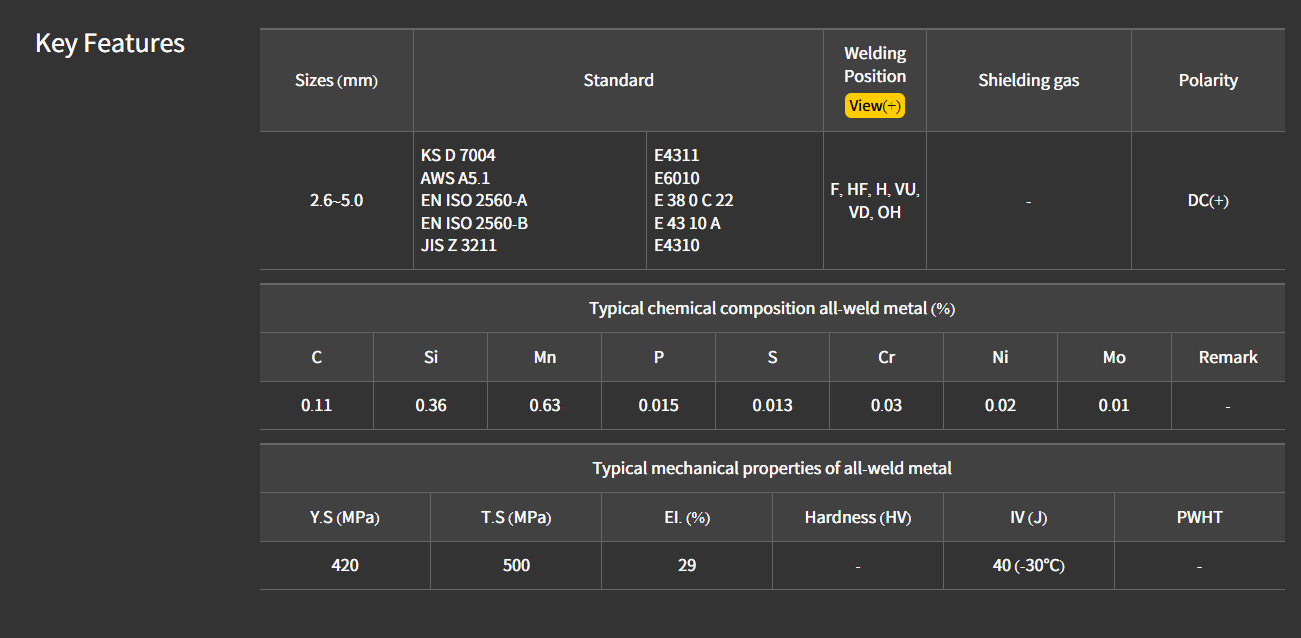Select the AWS A5.1 standard entry
Screen dimensions: 1301x638
click(x=455, y=178)
